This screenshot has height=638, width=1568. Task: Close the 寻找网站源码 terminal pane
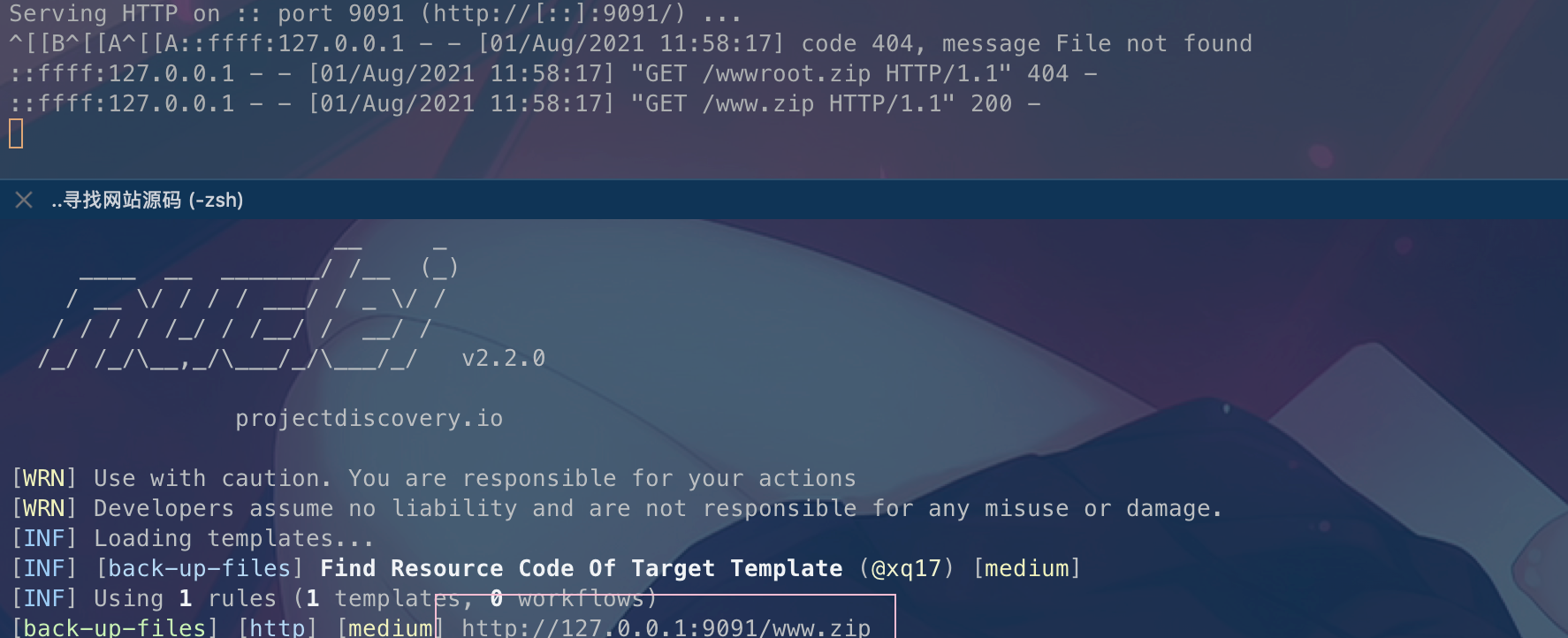[x=24, y=201]
